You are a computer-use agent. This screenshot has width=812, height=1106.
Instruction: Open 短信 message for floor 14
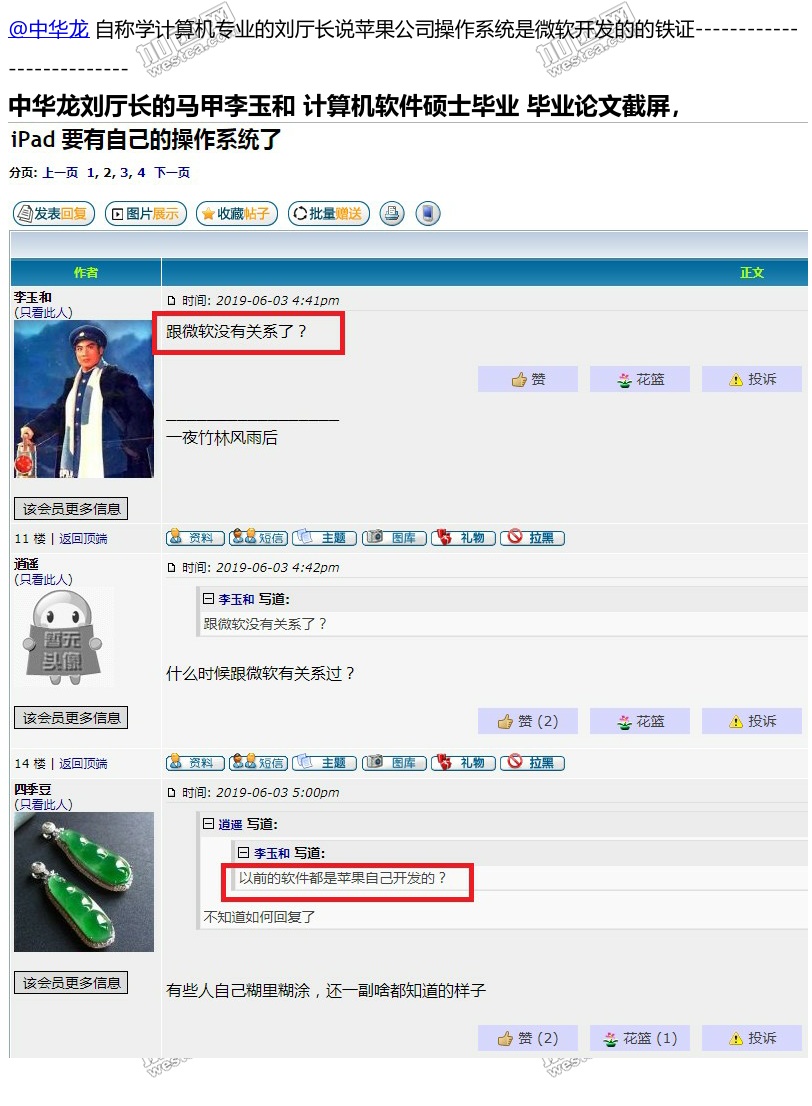[258, 762]
